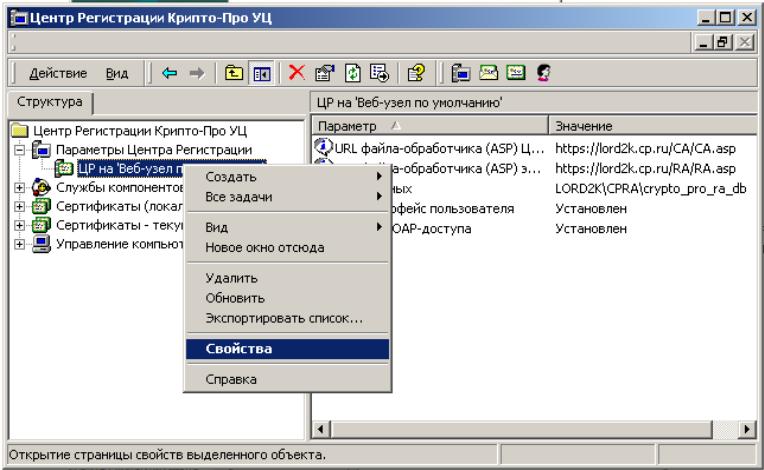Click the Сертификаты - текущ... tree icon
Image resolution: width=764 pixels, height=470 pixels.
pos(41,225)
